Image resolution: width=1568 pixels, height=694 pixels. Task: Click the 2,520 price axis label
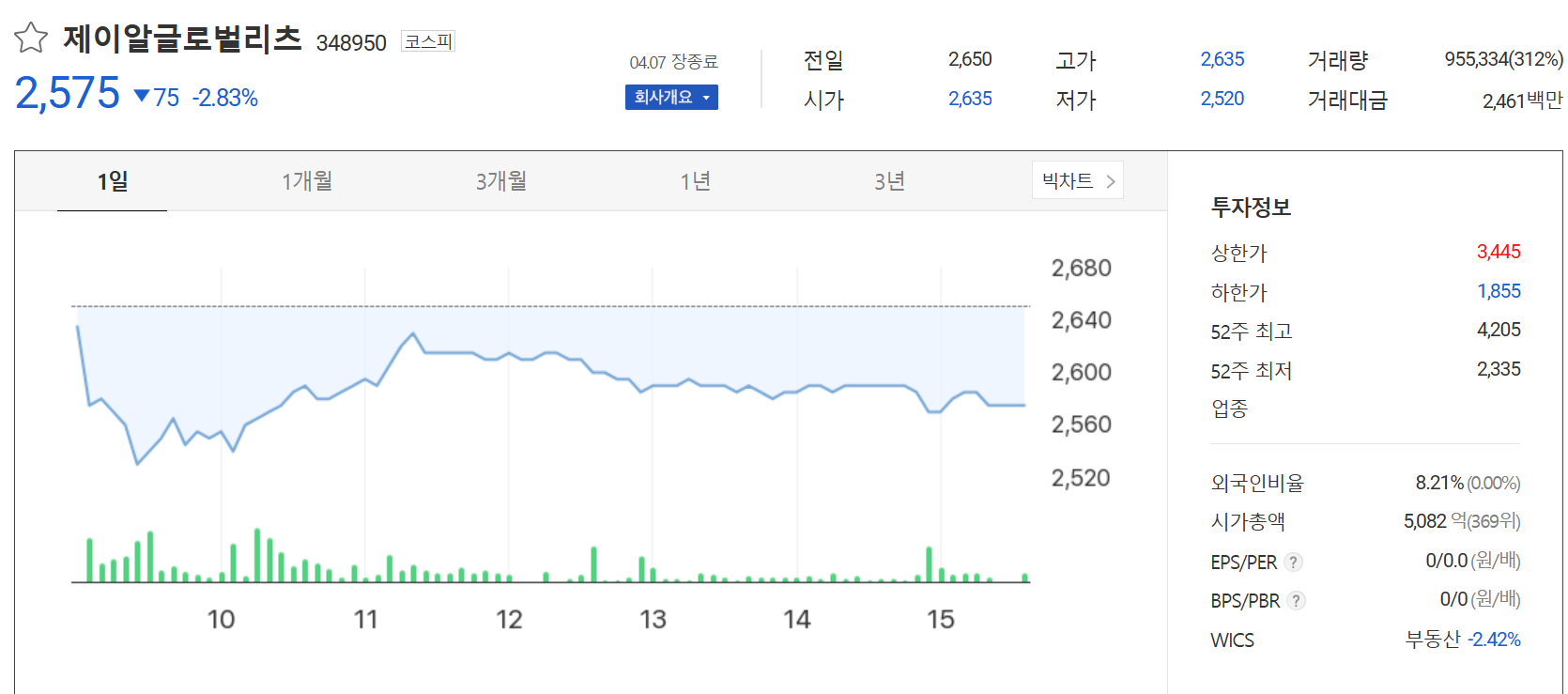point(1081,478)
